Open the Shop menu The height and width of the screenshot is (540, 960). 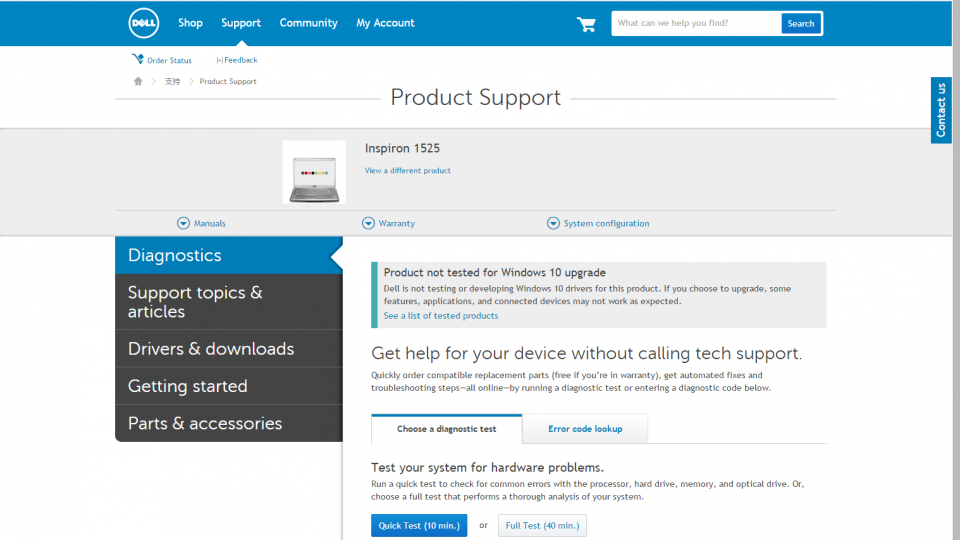190,23
